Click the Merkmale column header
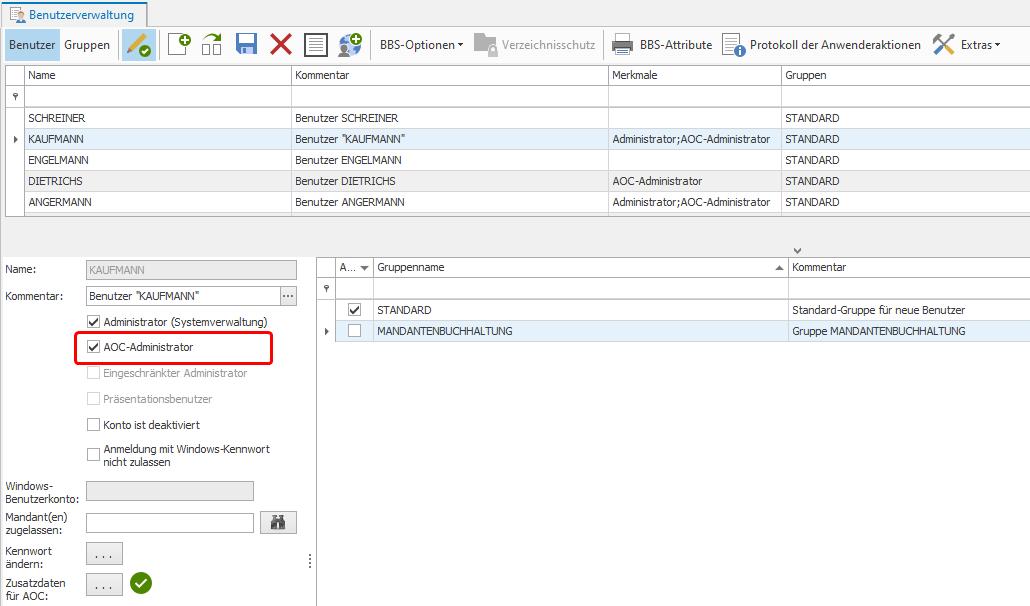This screenshot has height=606, width=1030. click(x=695, y=76)
